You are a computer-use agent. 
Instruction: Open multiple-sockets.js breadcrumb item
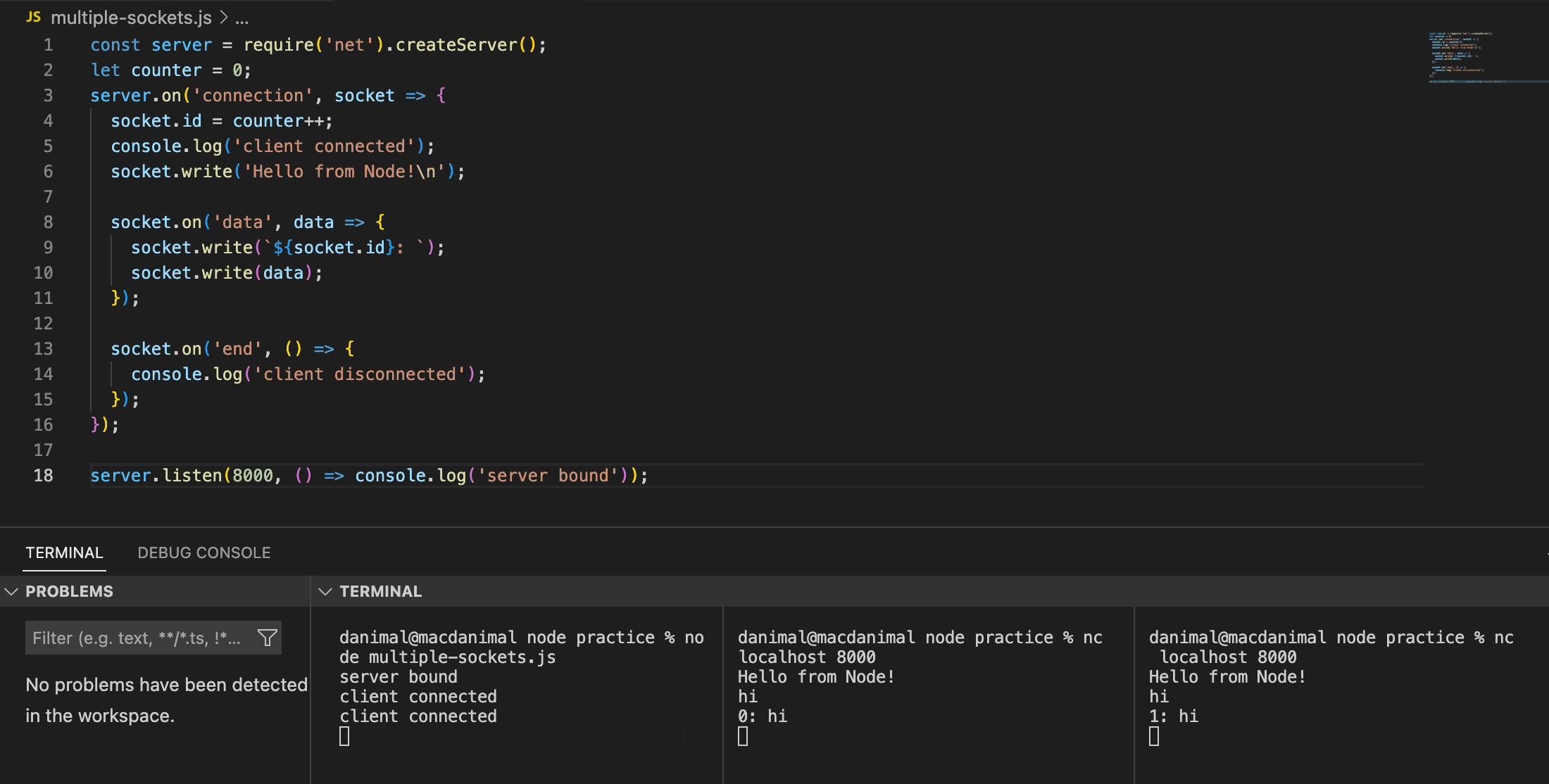tap(132, 18)
